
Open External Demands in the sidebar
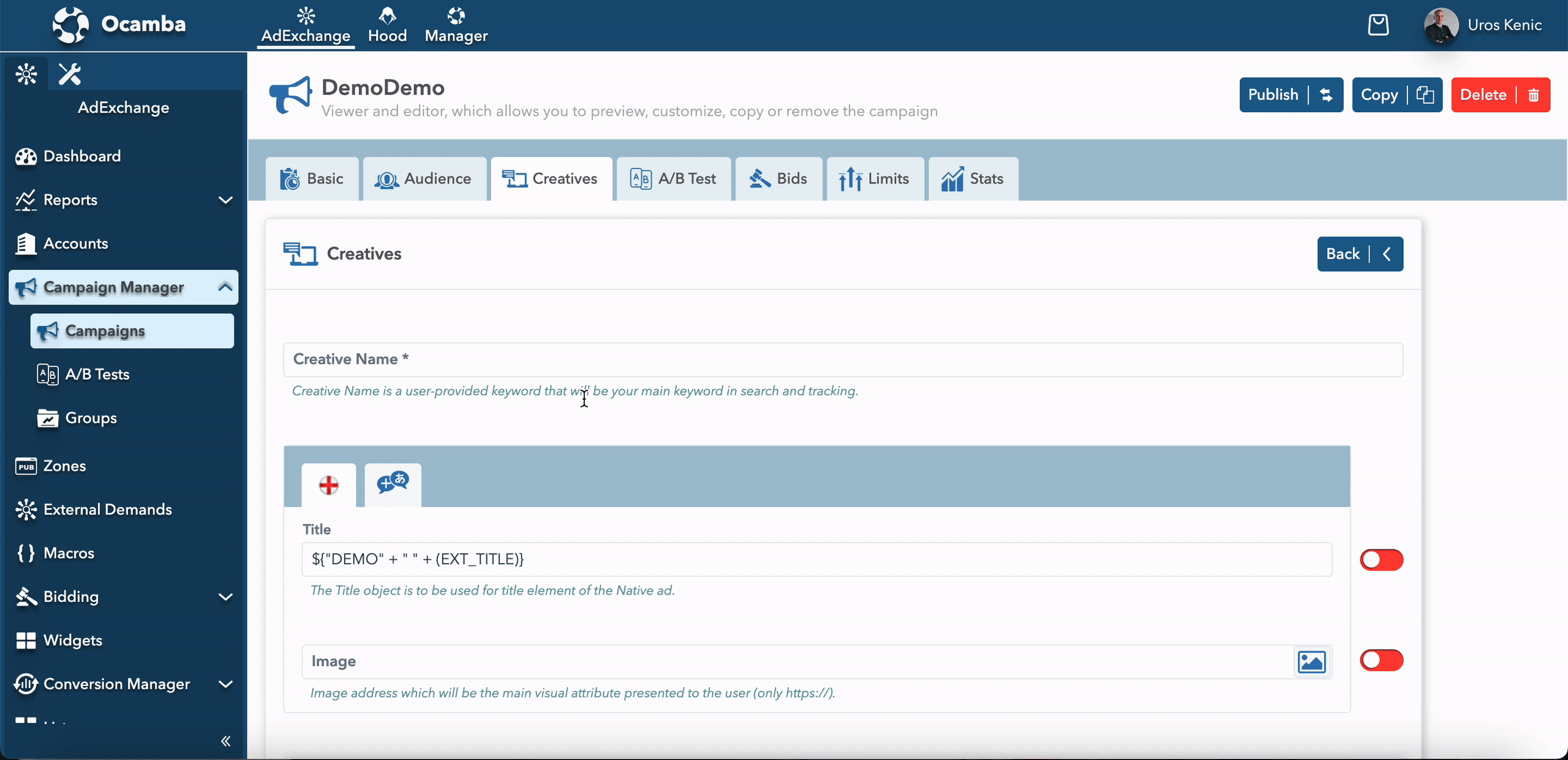tap(124, 509)
